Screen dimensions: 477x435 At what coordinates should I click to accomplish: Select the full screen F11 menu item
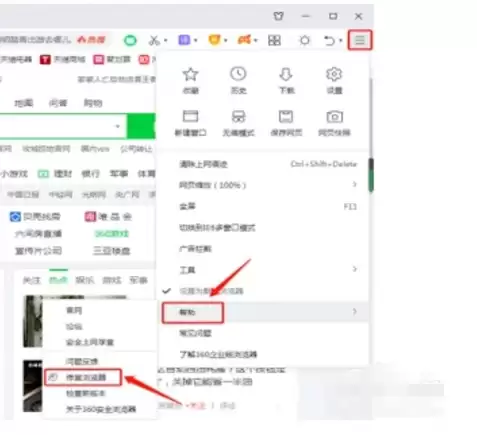[x=263, y=206]
